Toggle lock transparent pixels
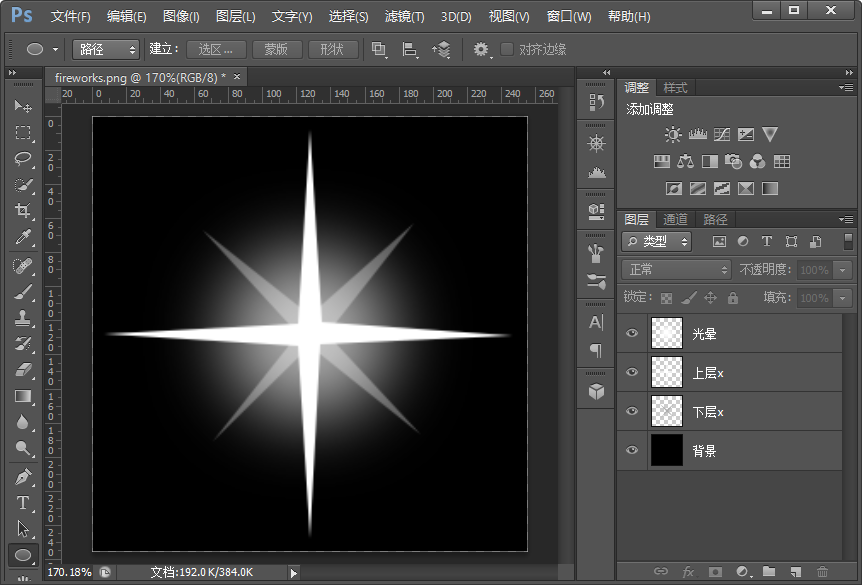This screenshot has width=862, height=585. pyautogui.click(x=666, y=298)
